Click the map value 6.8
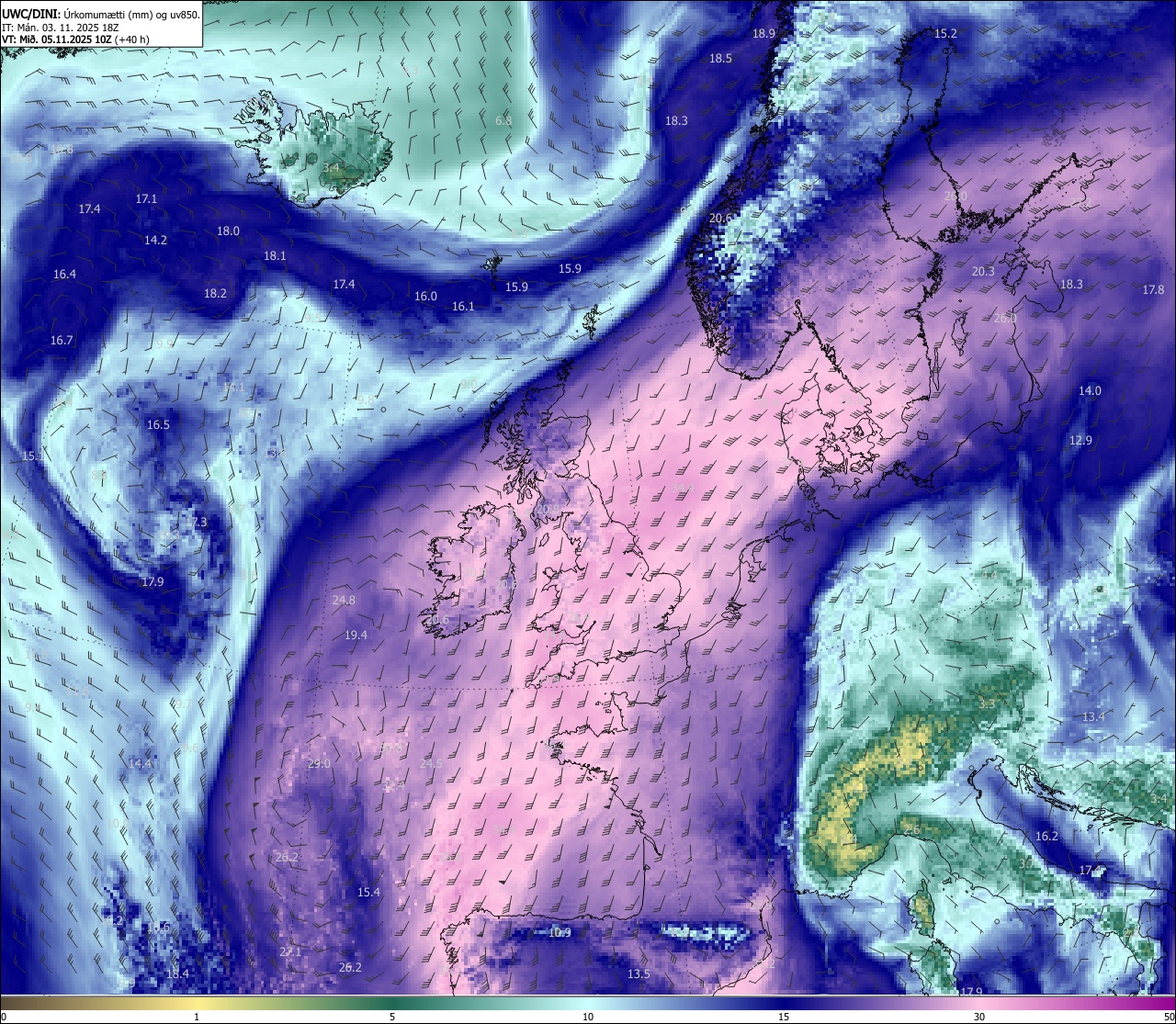 (x=503, y=120)
